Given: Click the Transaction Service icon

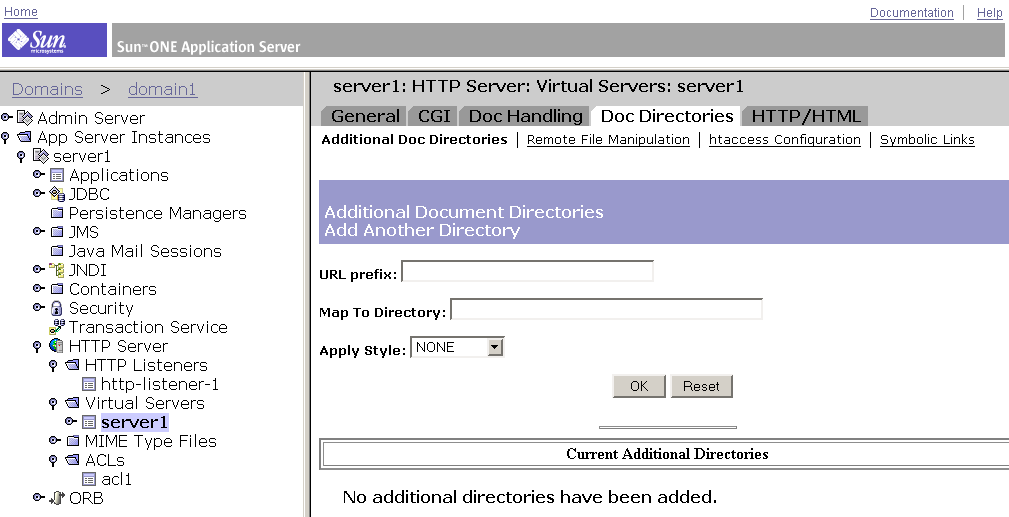Looking at the screenshot, I should tap(57, 327).
